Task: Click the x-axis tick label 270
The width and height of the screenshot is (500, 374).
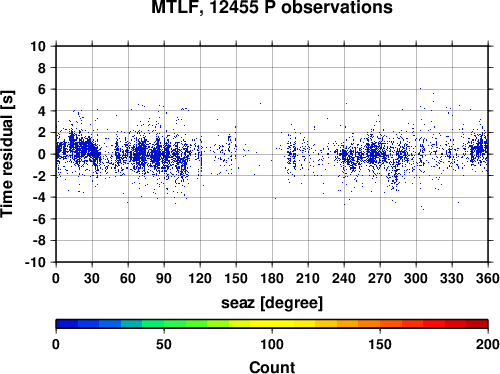Action: coord(380,278)
